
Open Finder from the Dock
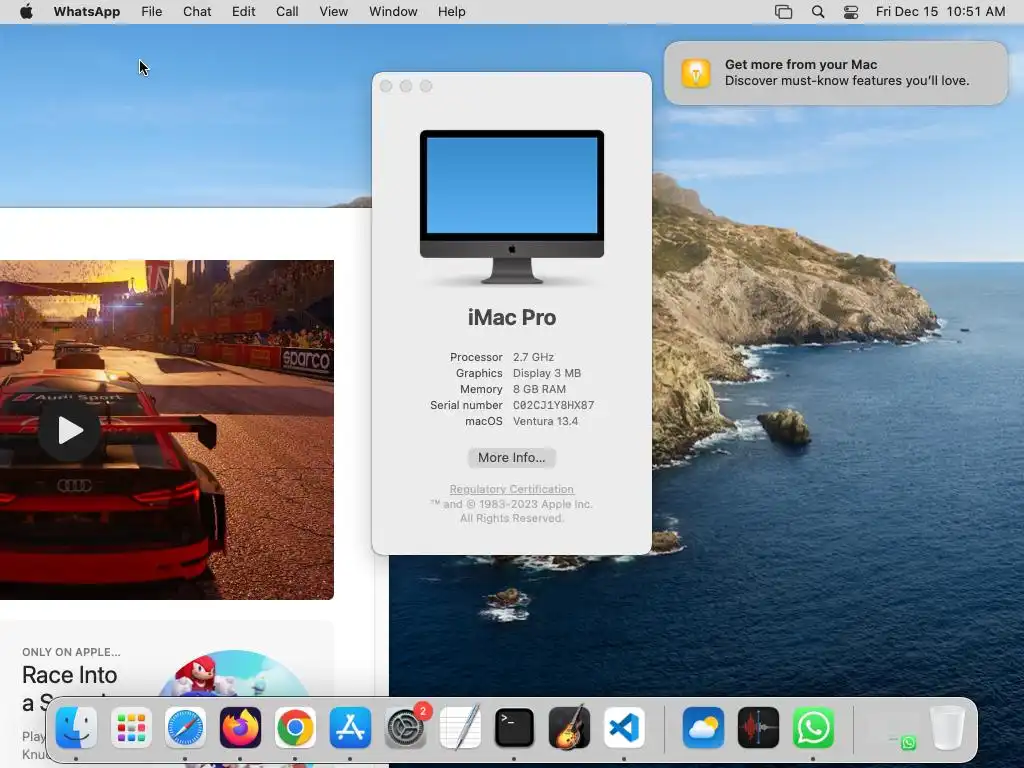coord(76,727)
